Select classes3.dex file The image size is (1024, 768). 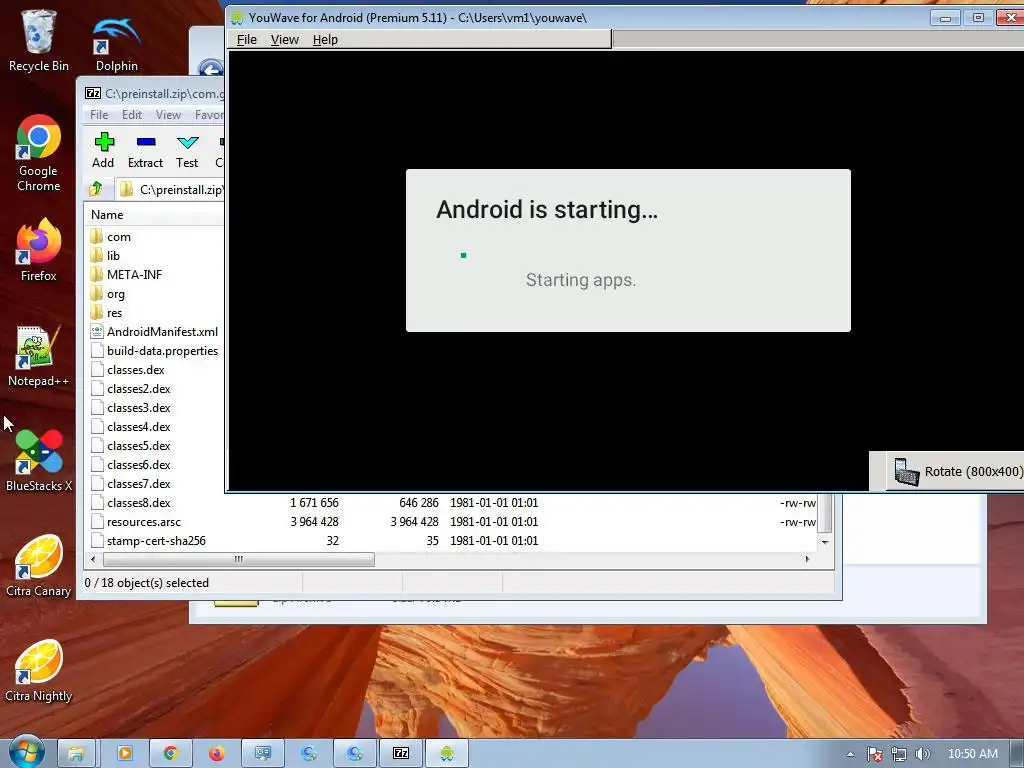[x=138, y=408]
